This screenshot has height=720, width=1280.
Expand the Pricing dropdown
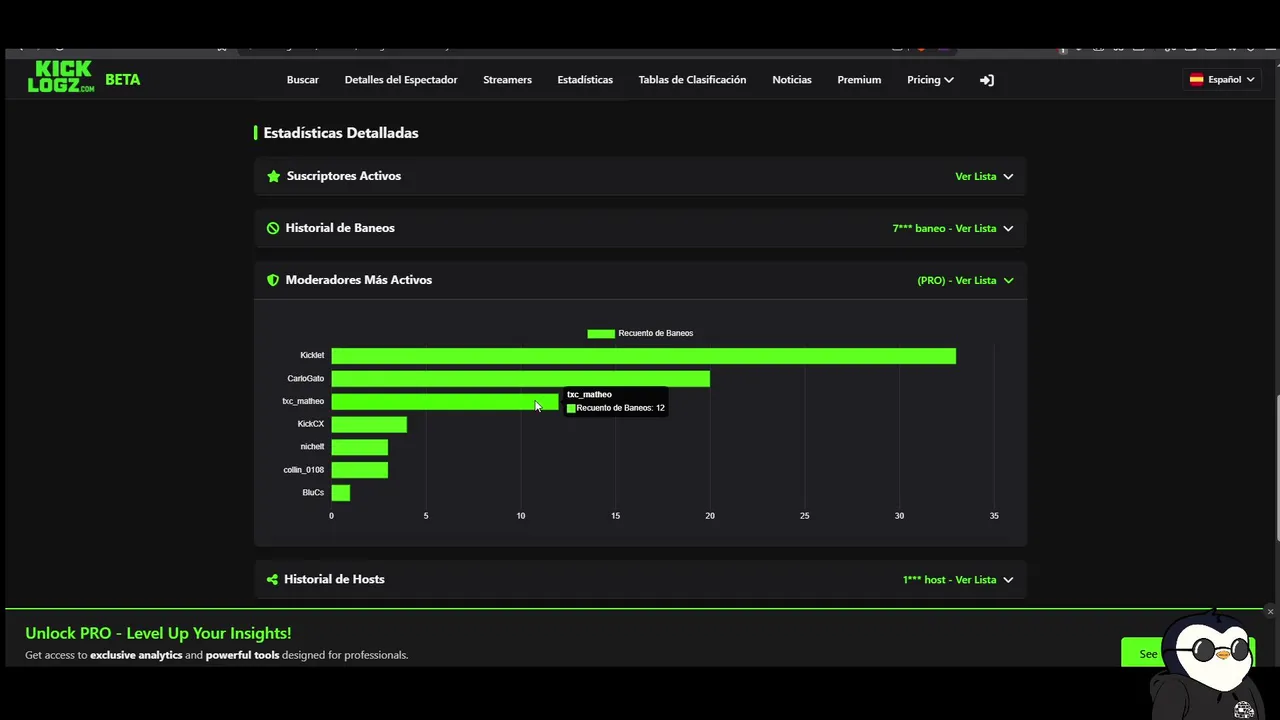coord(930,80)
